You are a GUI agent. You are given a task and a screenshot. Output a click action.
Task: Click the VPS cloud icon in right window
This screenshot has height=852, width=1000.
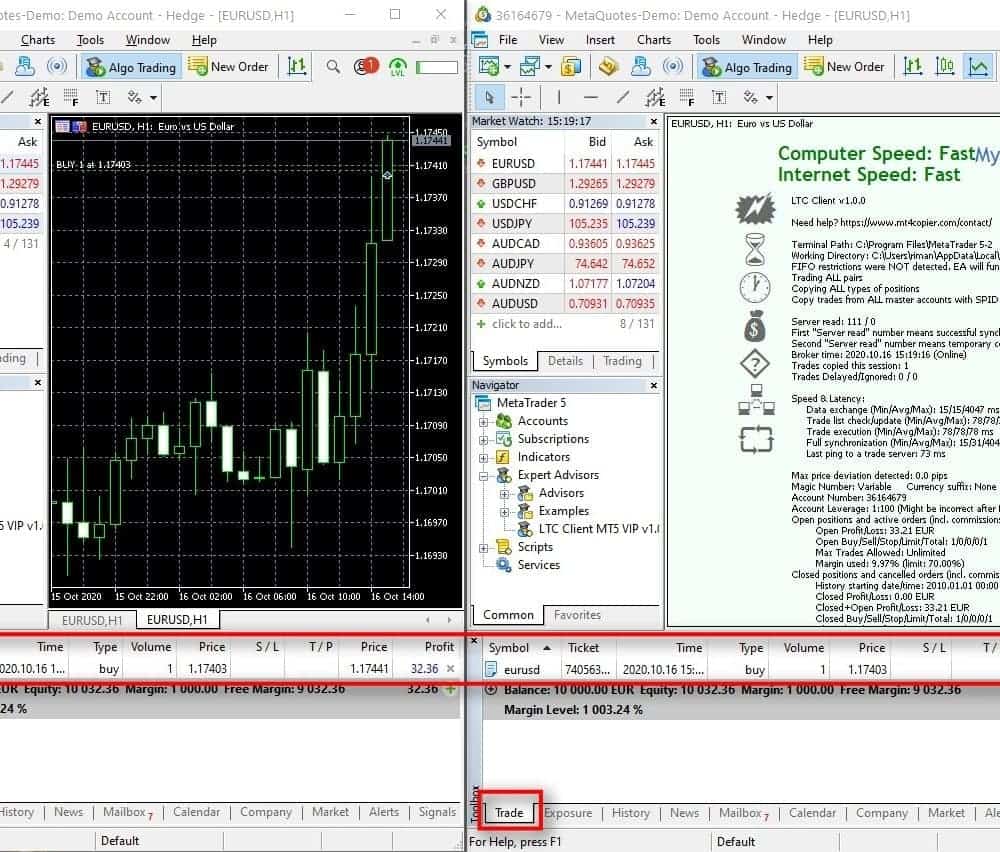(640, 66)
